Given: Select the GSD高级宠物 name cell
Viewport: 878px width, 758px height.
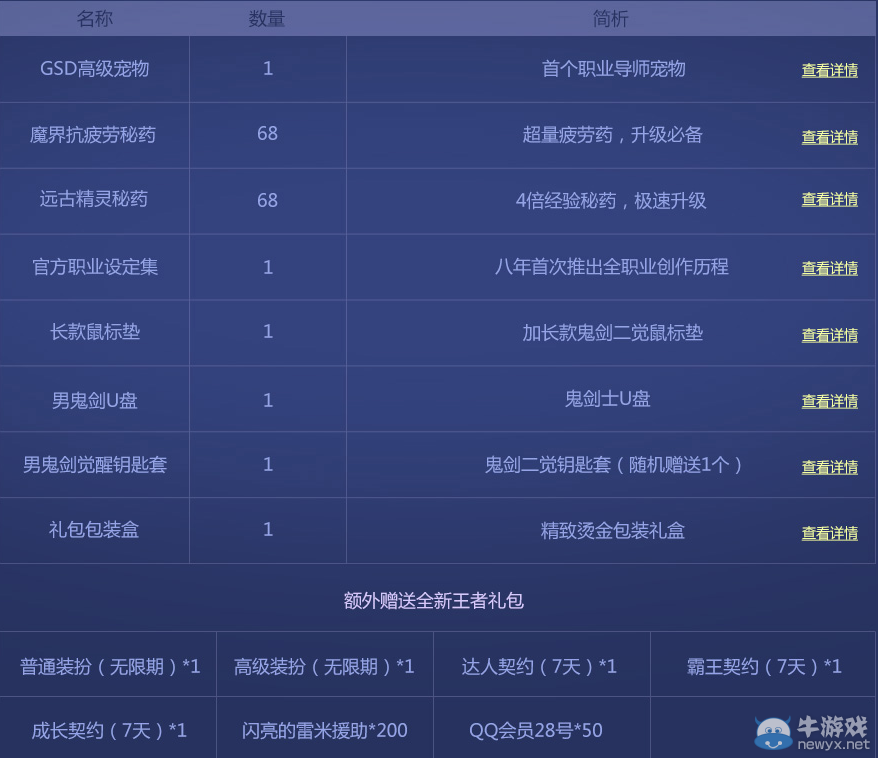Looking at the screenshot, I should click(95, 68).
